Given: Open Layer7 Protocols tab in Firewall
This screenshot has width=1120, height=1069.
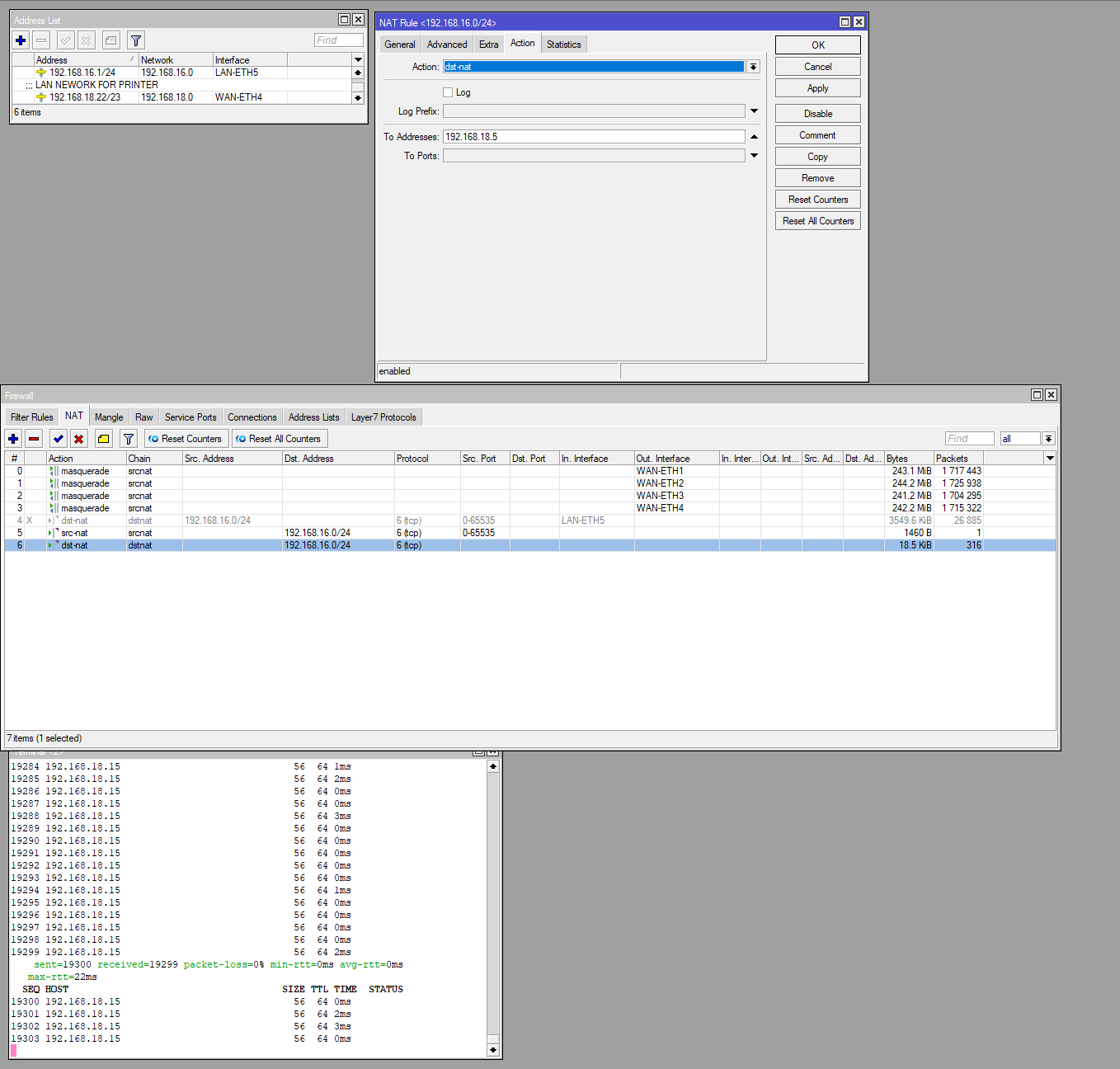Looking at the screenshot, I should pyautogui.click(x=384, y=417).
